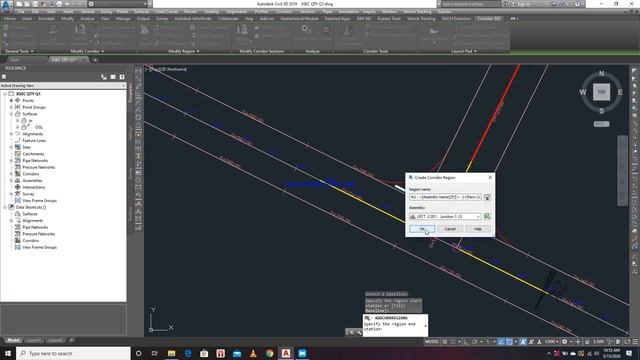Screen dimensions: 640x360
Task: Toggle 2D object snap in status bar
Action: tap(509, 342)
